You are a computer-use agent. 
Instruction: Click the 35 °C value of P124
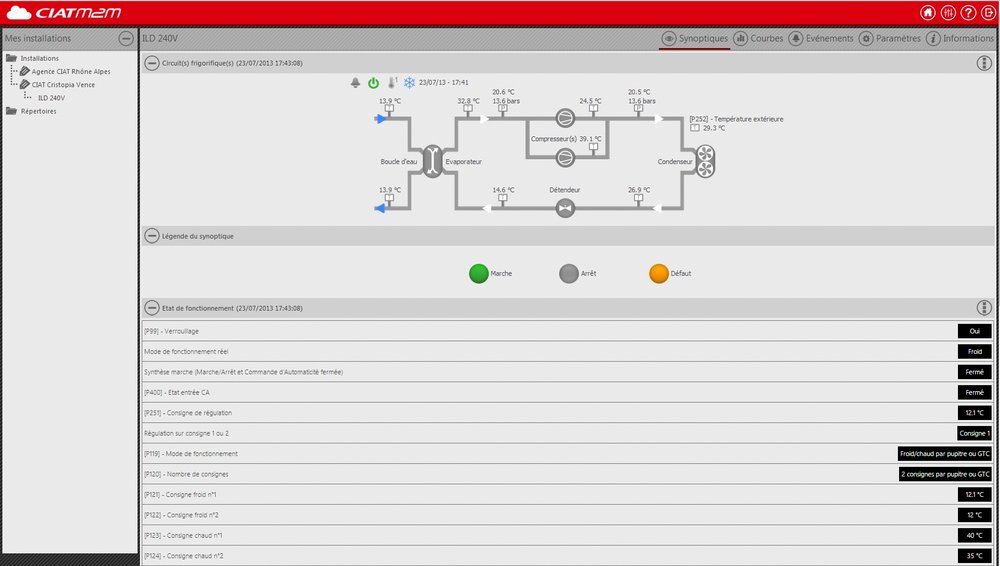(974, 556)
